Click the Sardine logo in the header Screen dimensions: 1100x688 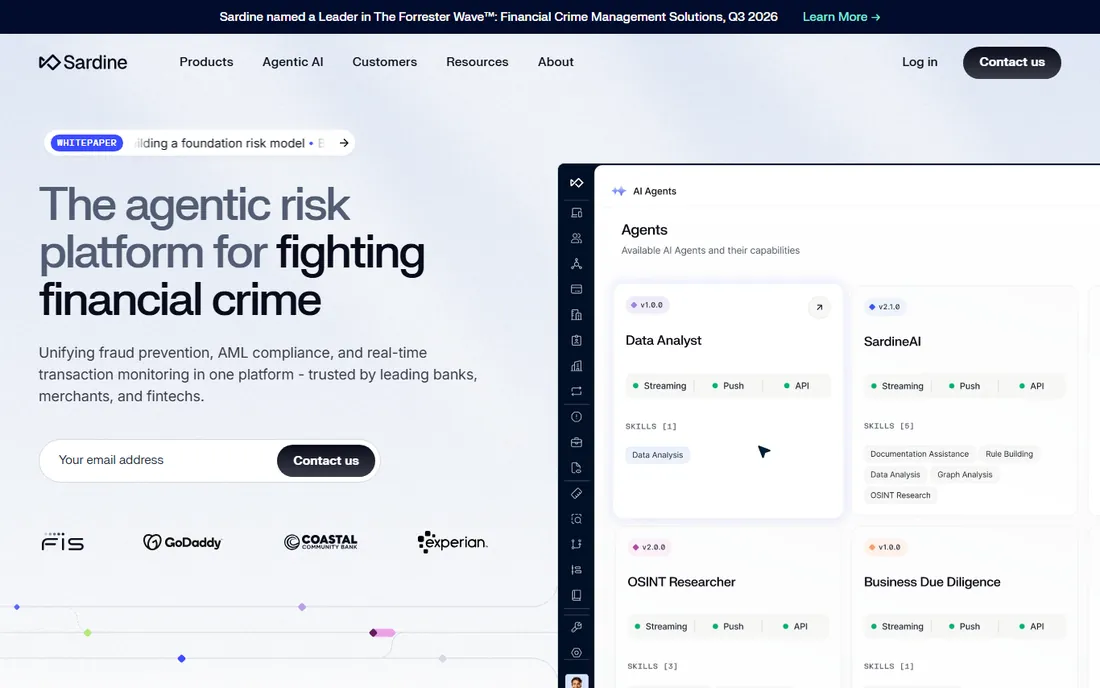(x=83, y=62)
